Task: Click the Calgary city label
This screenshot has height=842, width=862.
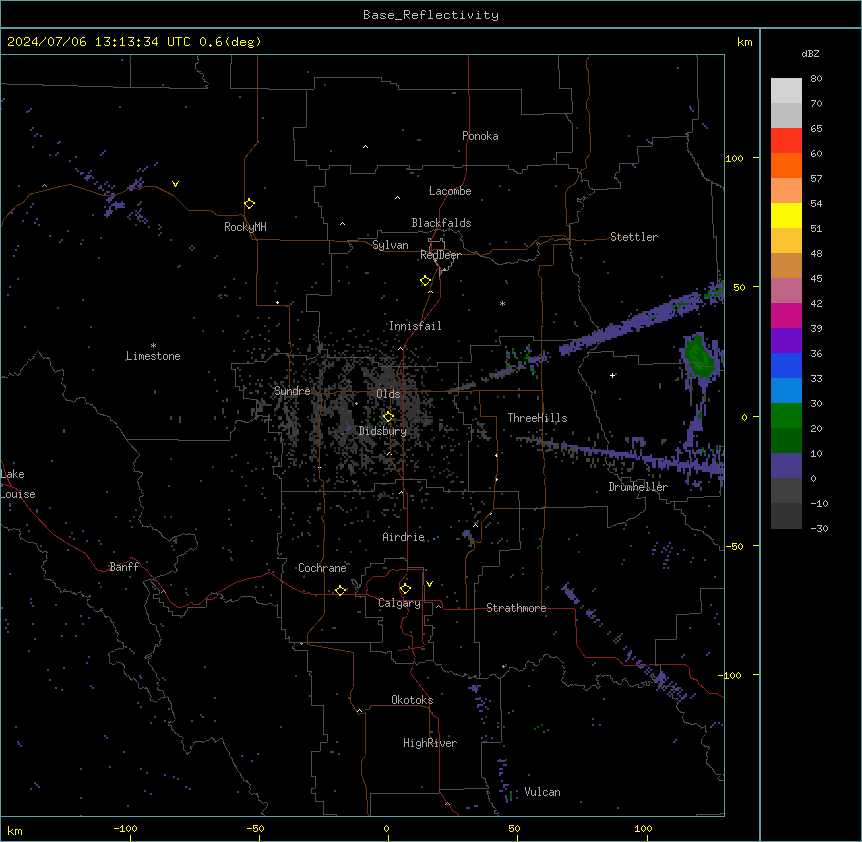Action: [x=400, y=603]
